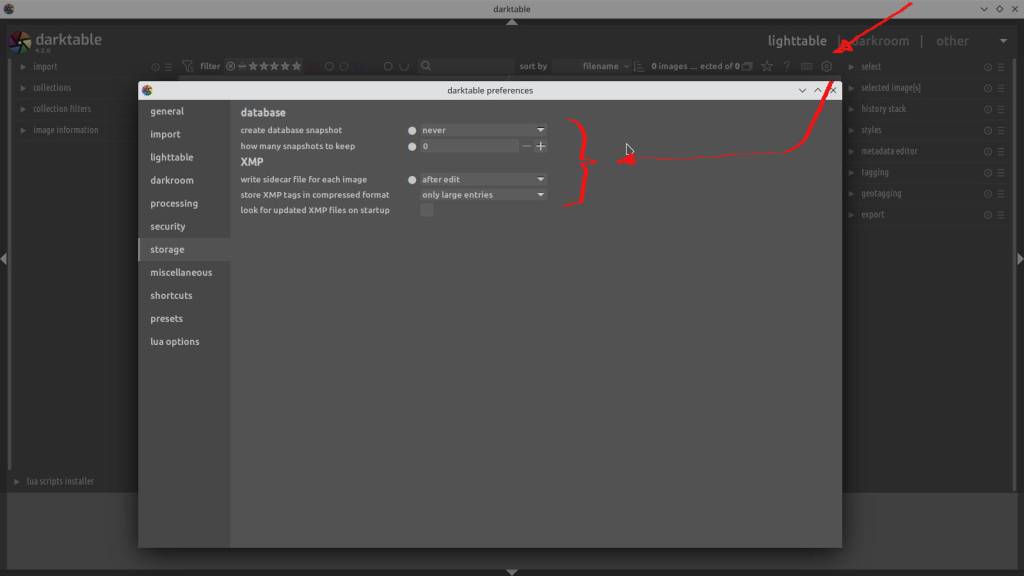Screen dimensions: 1024x576
Task: Click the snapshots to keep number field
Action: [x=469, y=146]
